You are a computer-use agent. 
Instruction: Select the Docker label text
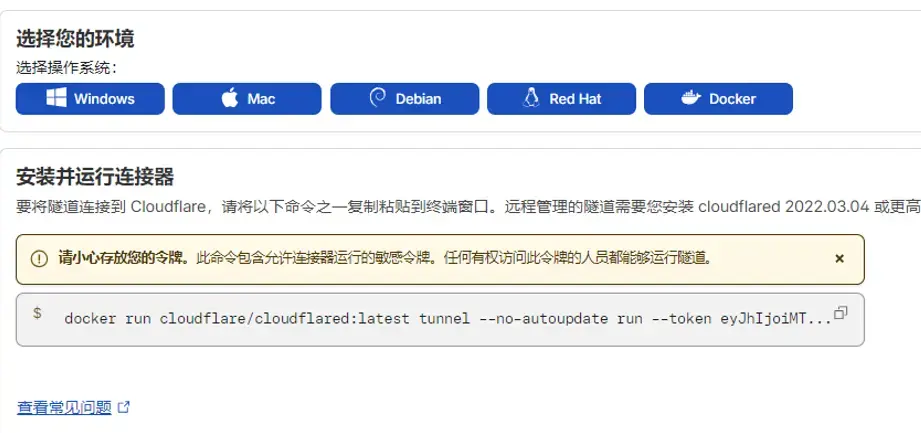[x=732, y=99]
